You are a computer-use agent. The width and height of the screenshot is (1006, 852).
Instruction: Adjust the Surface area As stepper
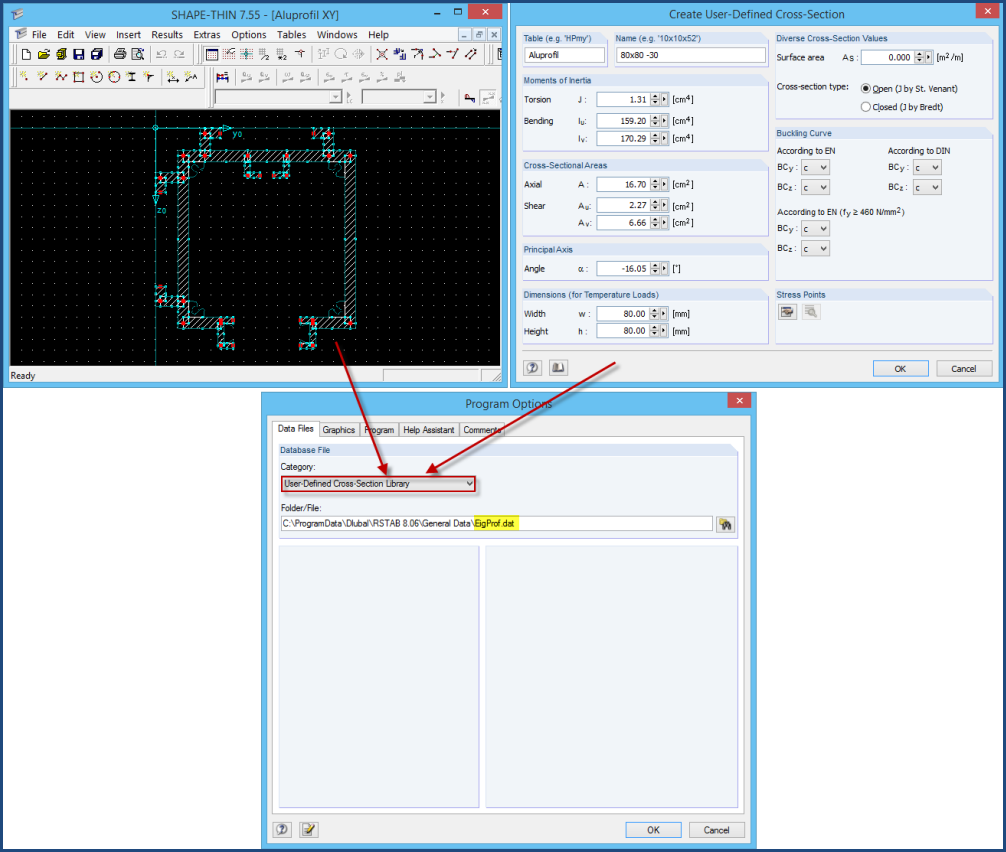[919, 57]
